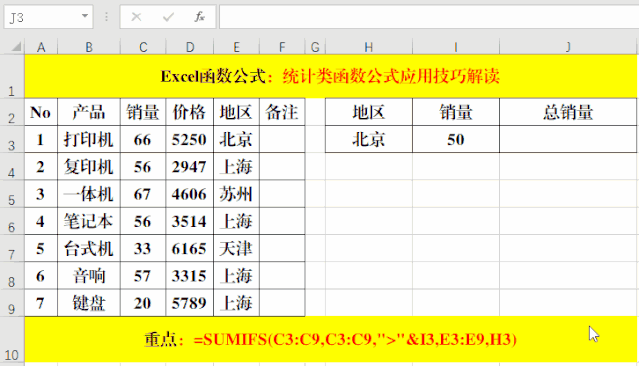Select column E header
The image size is (639, 366).
click(236, 47)
